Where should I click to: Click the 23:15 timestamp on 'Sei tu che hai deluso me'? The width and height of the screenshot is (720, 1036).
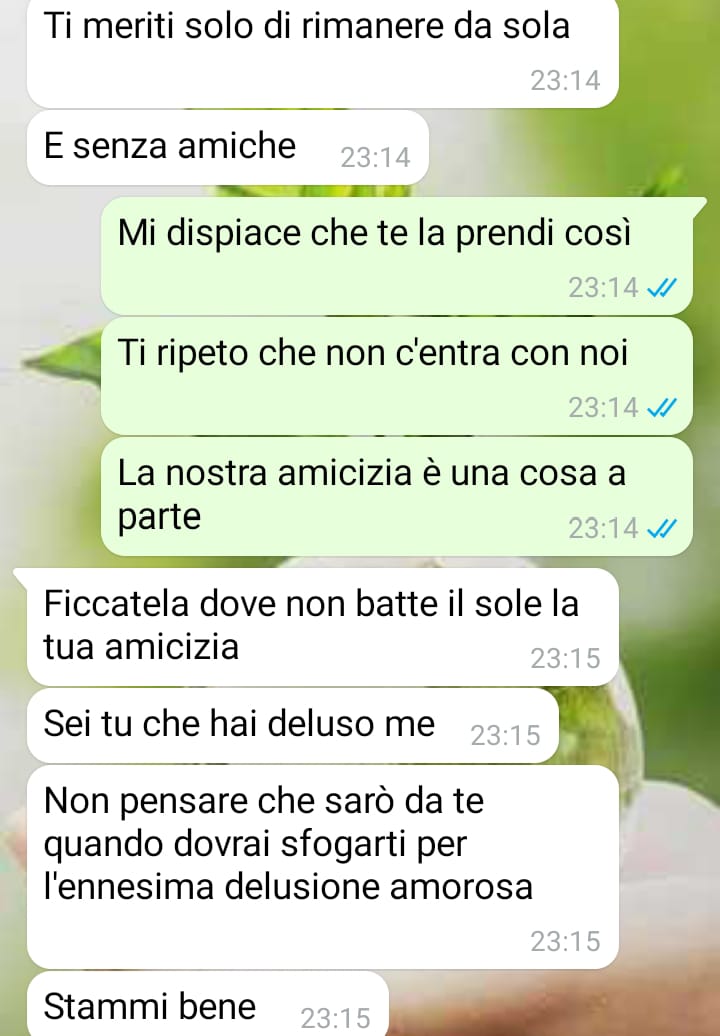point(505,735)
